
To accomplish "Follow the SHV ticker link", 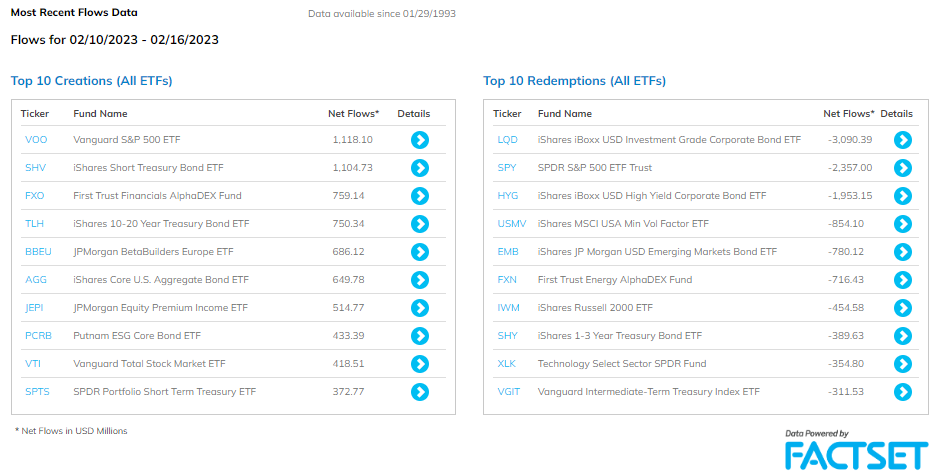I will click(35, 168).
